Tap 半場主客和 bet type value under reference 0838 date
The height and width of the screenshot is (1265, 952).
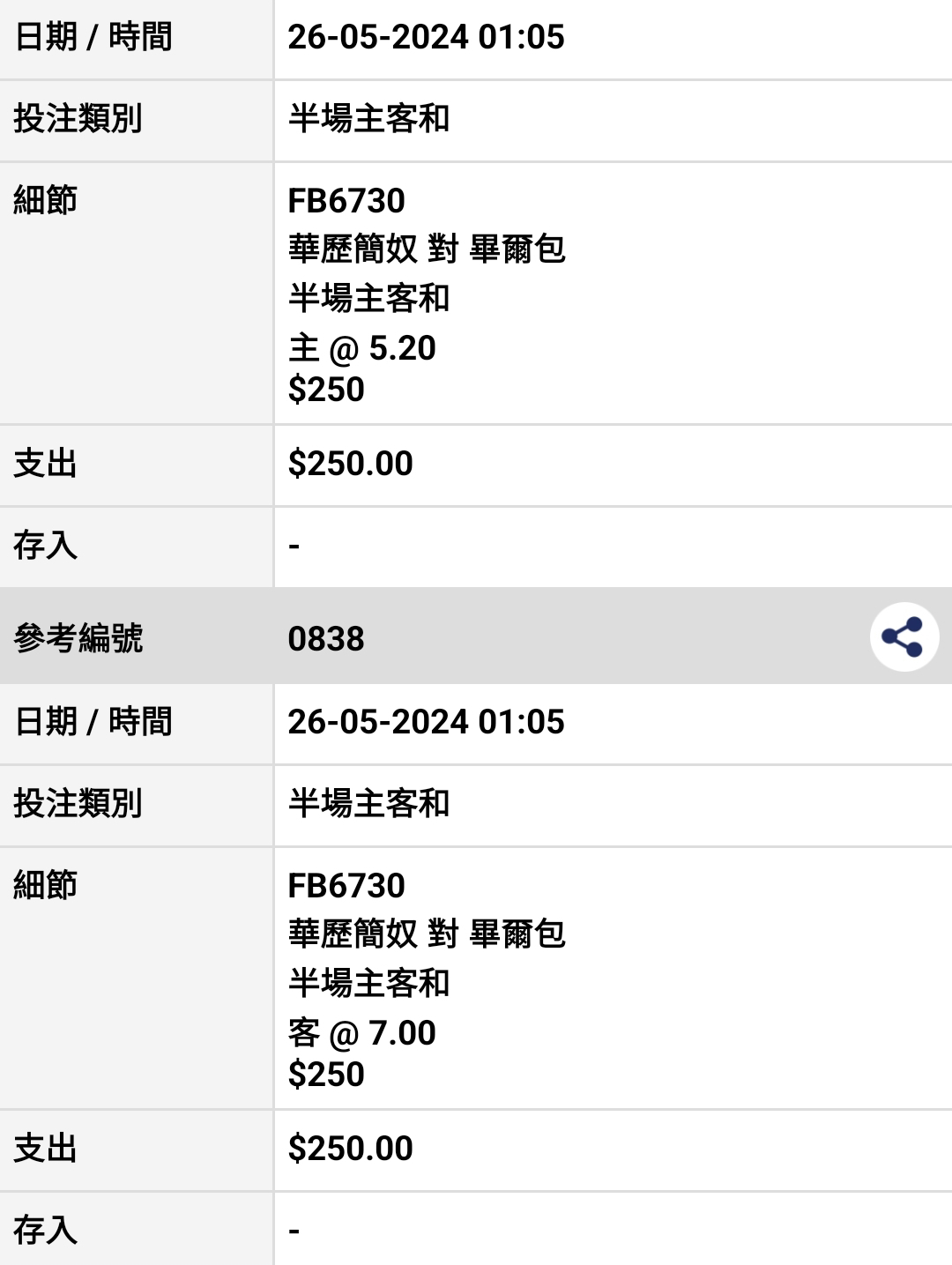pyautogui.click(x=369, y=804)
